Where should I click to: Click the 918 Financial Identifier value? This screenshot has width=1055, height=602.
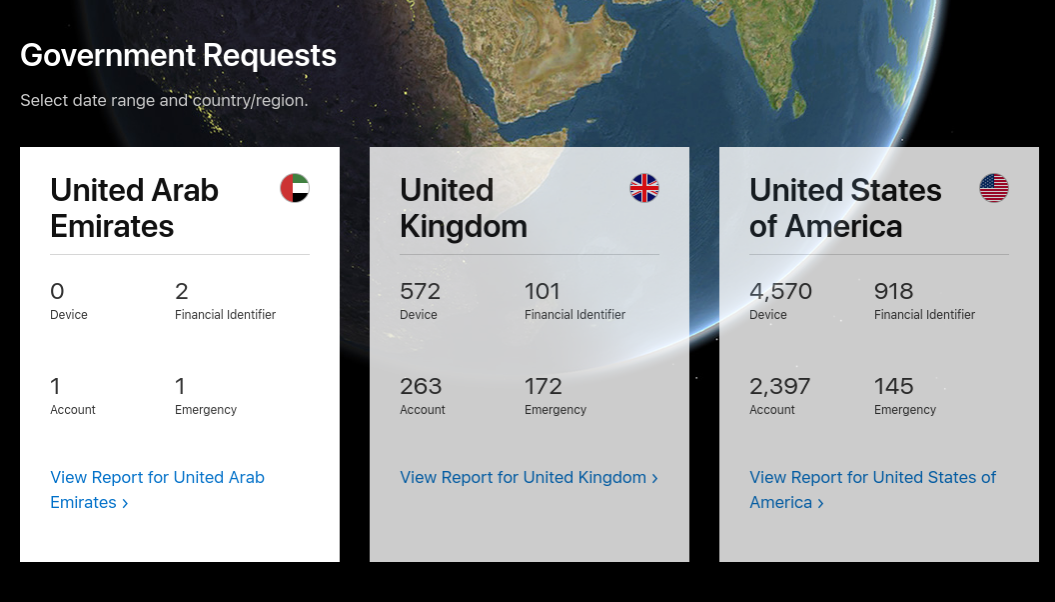(894, 291)
